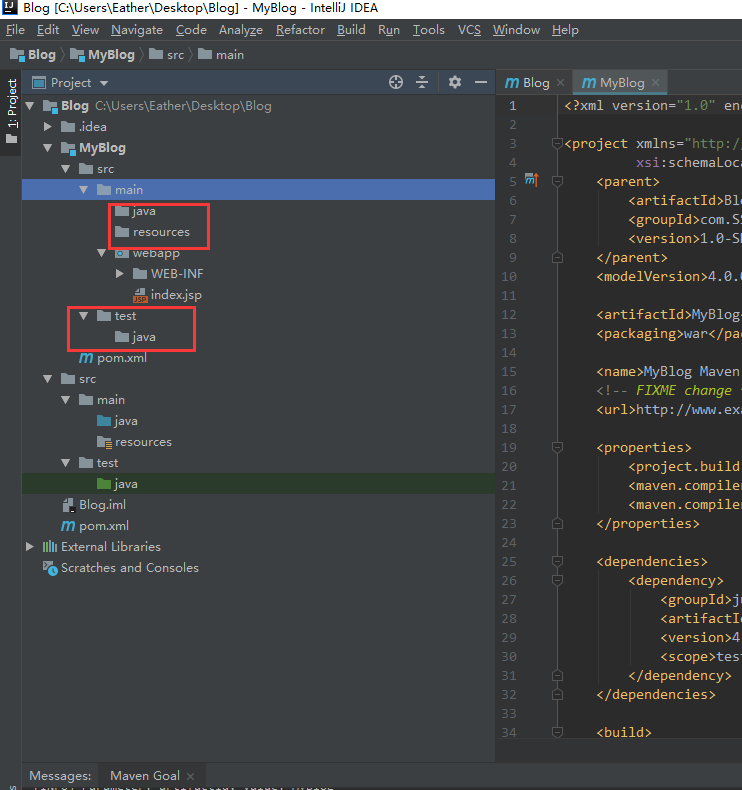Open the Build menu

click(x=351, y=30)
